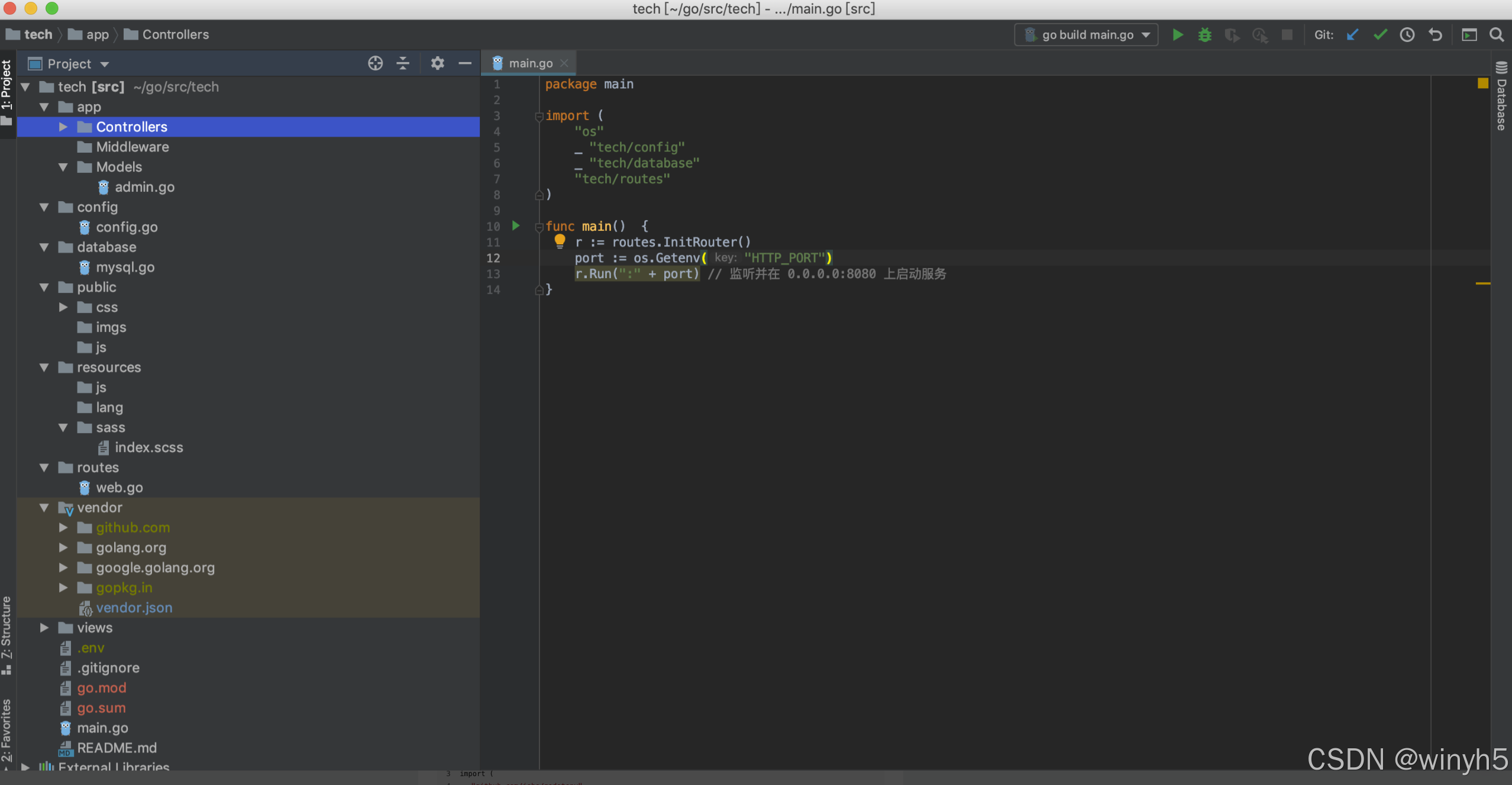Click the yellow intention lightbulb

560,241
